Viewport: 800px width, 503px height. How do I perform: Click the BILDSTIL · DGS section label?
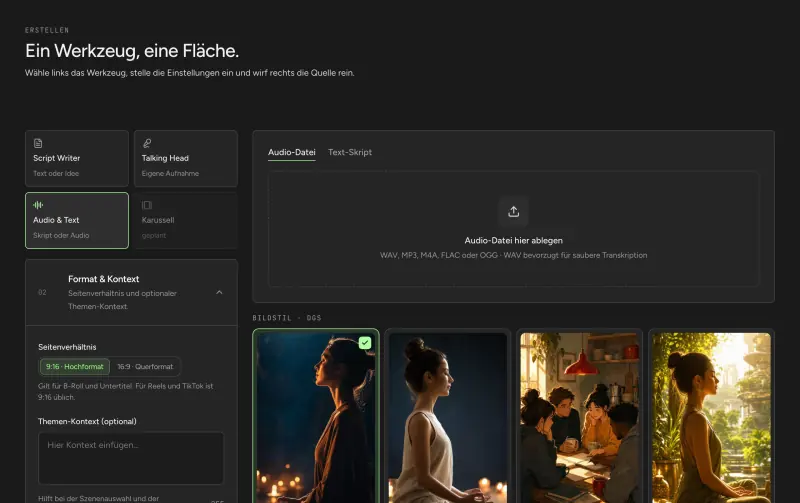click(x=287, y=318)
